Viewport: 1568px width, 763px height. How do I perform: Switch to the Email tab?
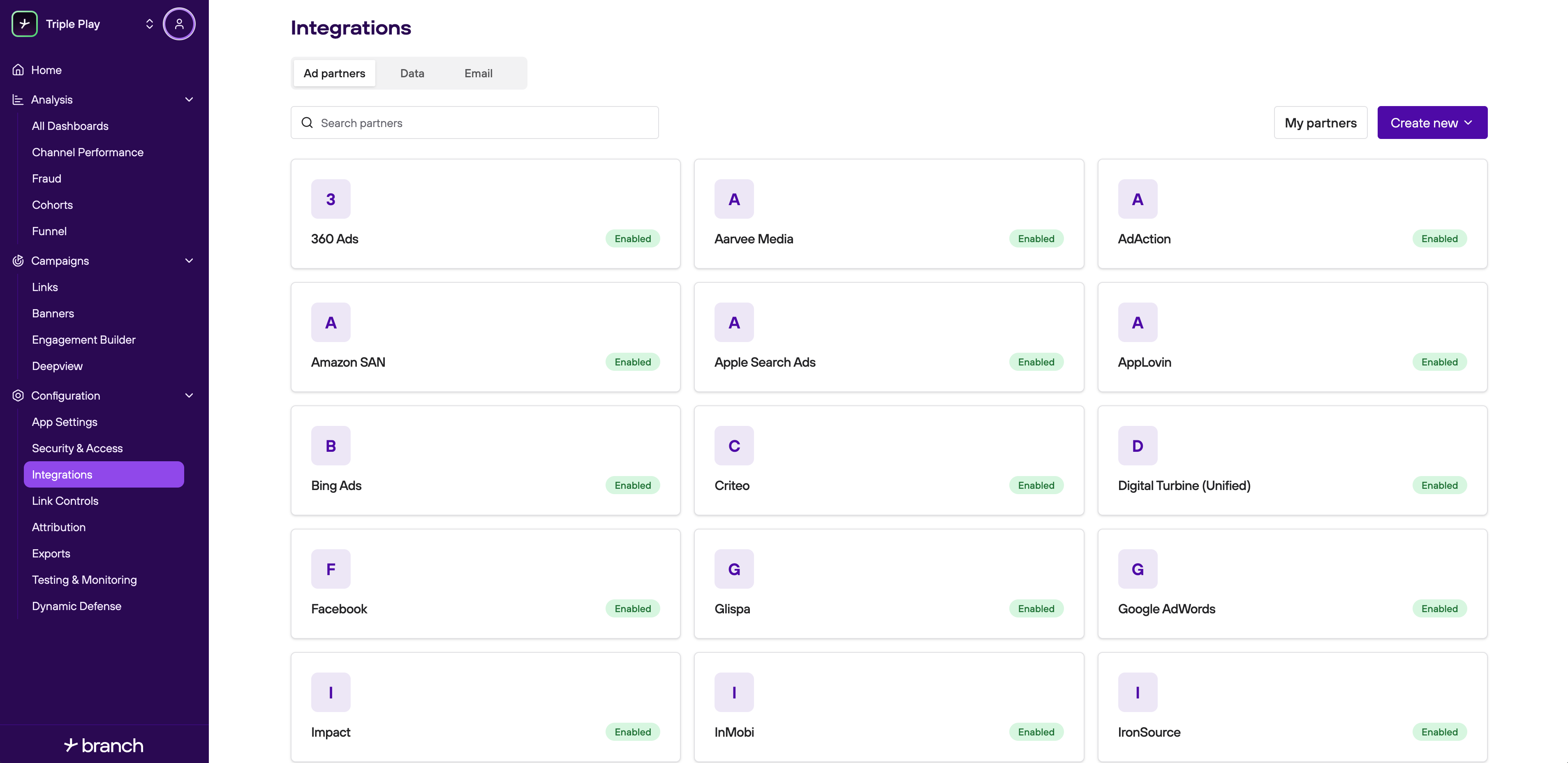[x=479, y=73]
